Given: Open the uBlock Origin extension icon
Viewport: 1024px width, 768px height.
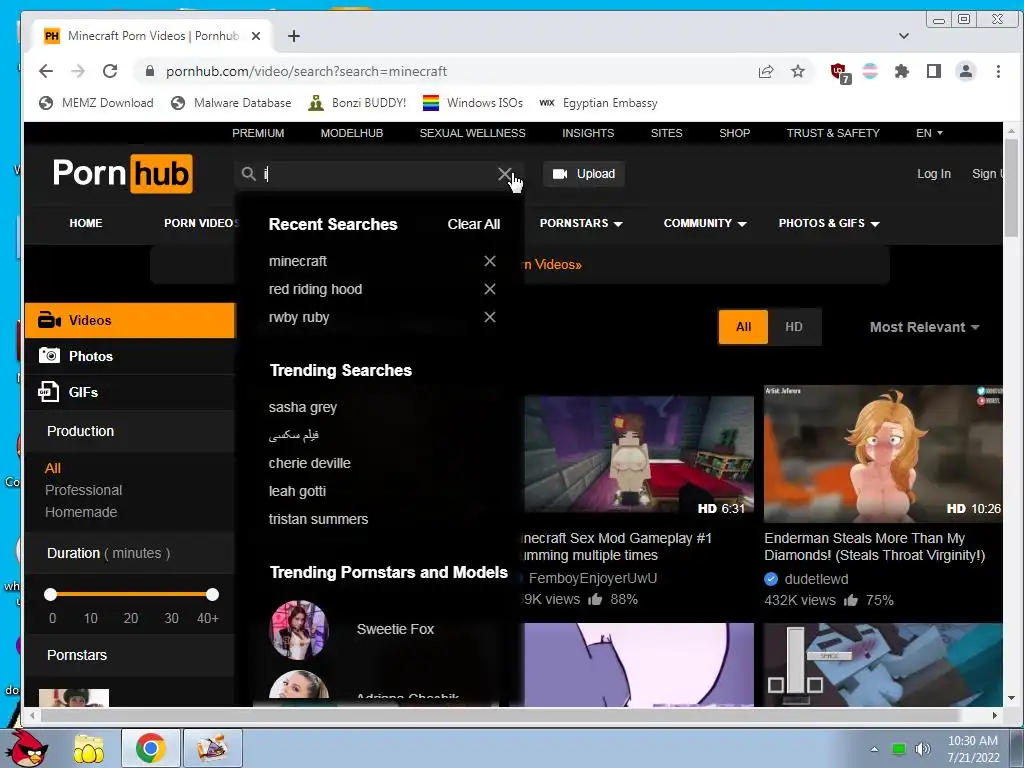Looking at the screenshot, I should pyautogui.click(x=840, y=72).
